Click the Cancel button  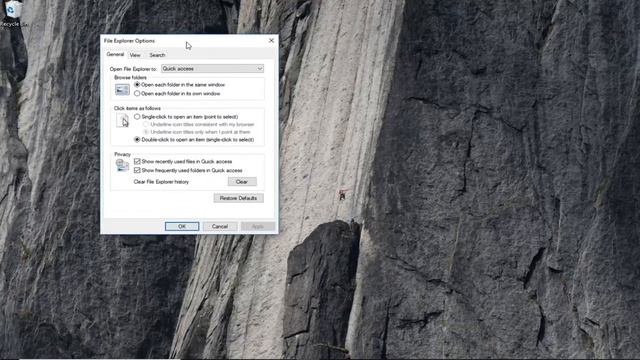[x=220, y=226]
